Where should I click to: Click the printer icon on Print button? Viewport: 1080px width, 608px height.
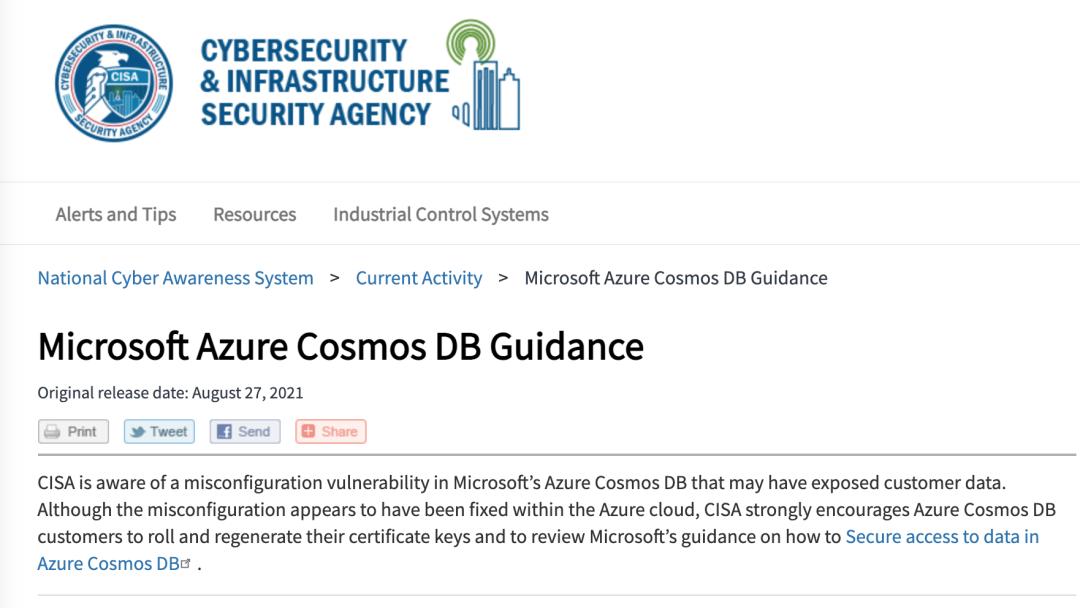53,432
